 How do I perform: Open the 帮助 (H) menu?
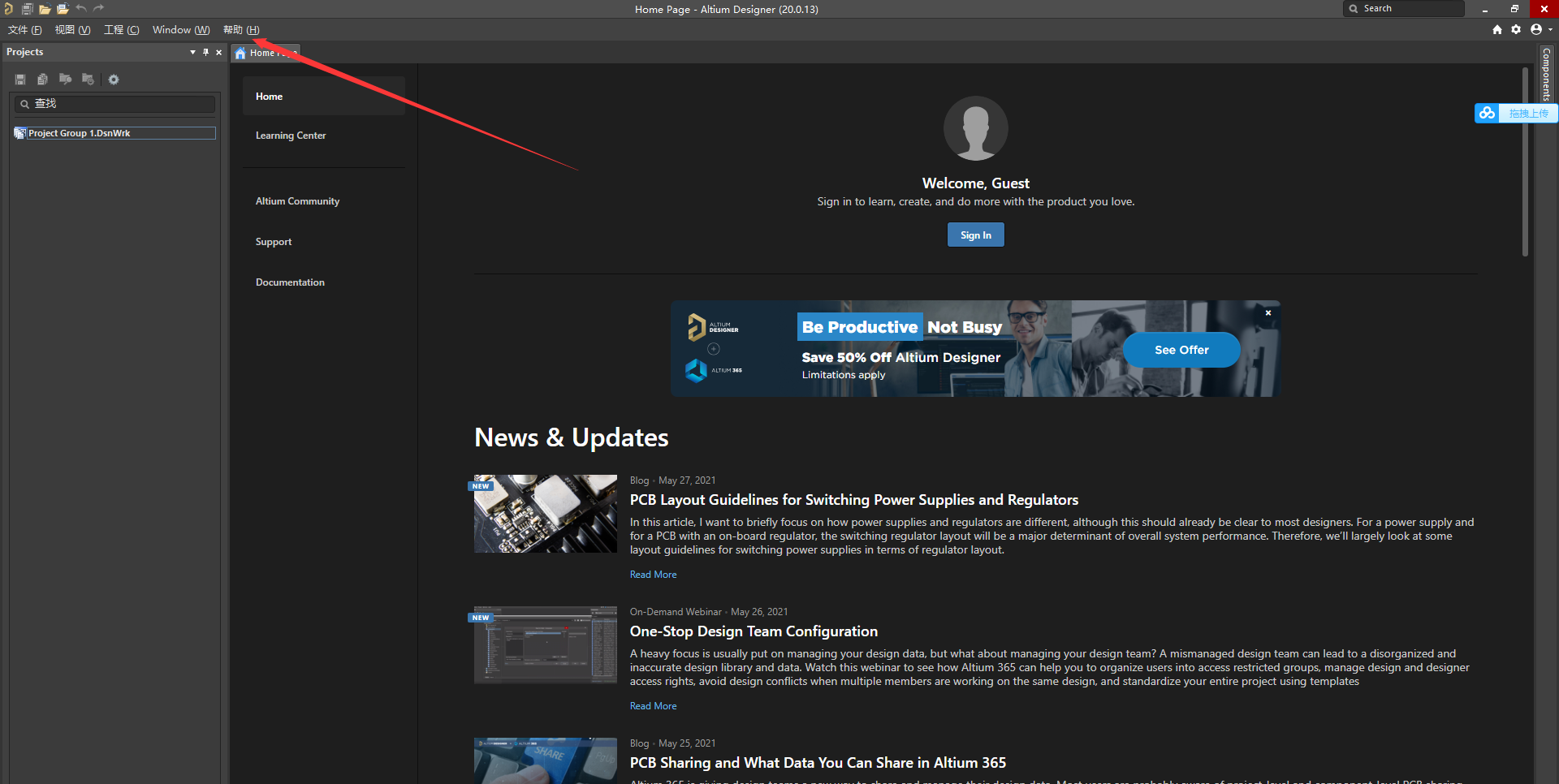(241, 30)
